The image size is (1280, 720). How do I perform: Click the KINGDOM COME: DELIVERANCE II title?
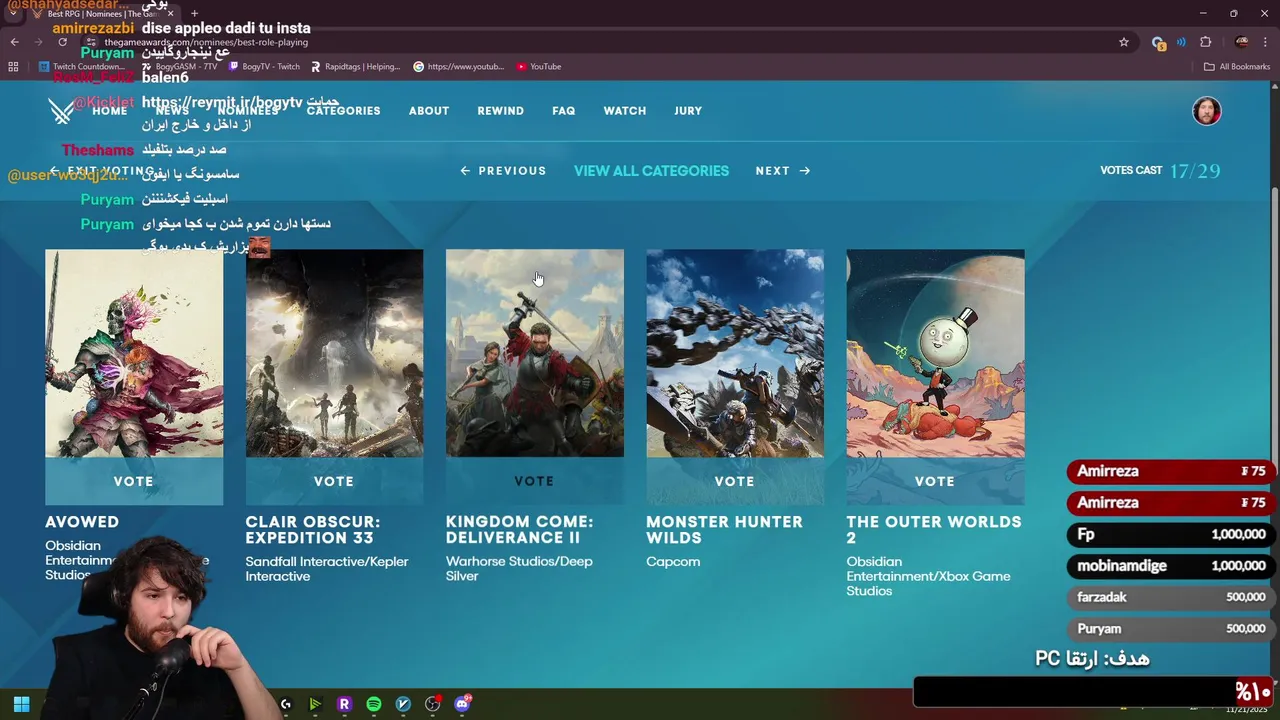520,530
